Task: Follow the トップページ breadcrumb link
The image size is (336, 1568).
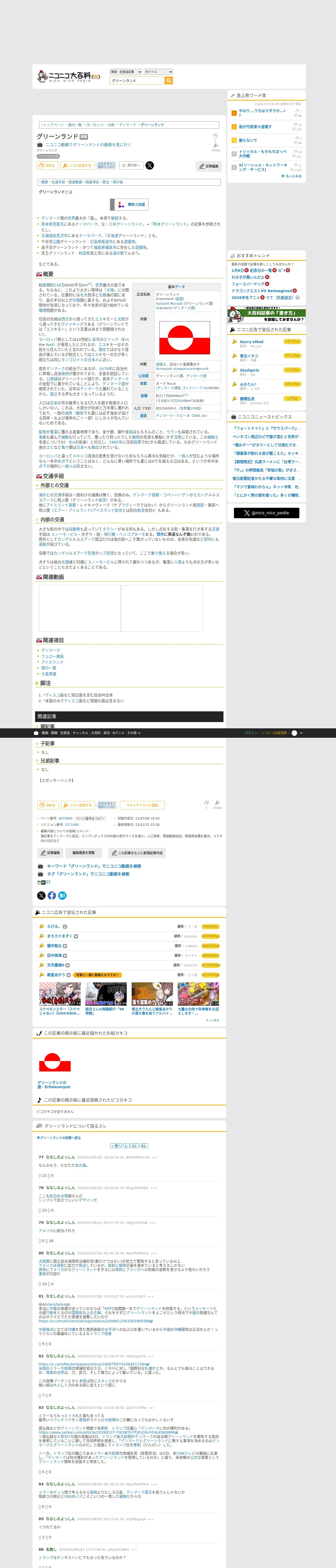Action: pos(53,125)
